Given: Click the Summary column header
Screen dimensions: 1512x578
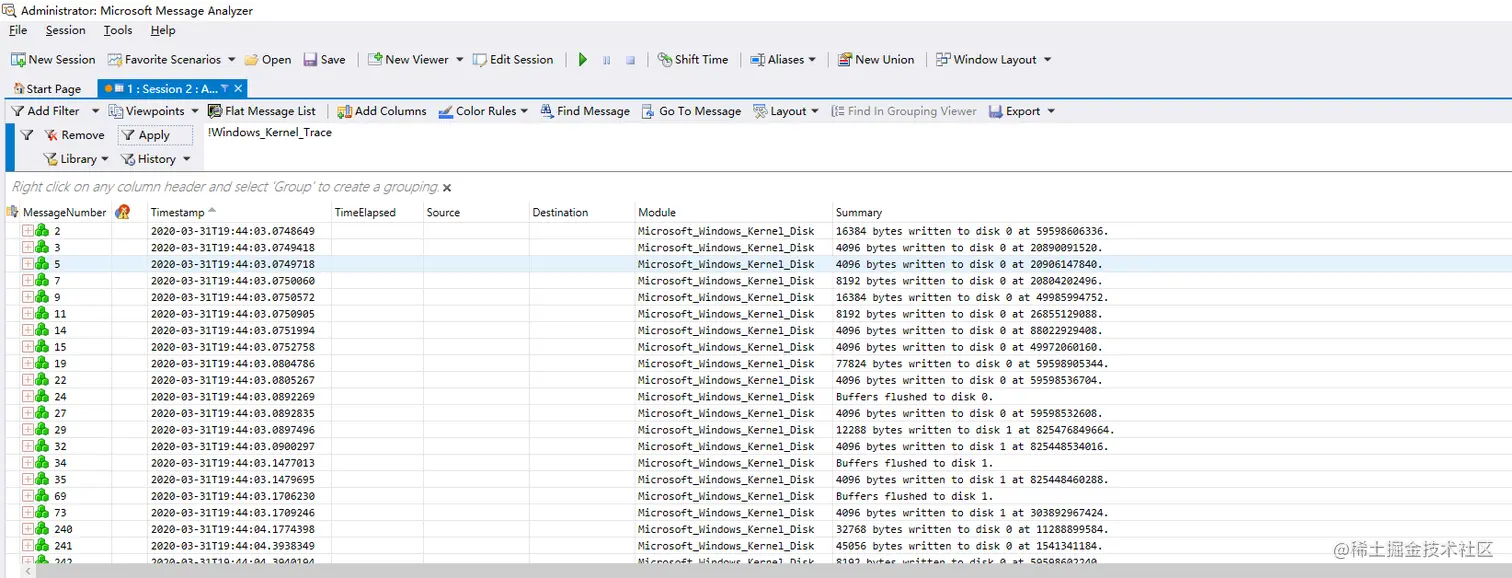Looking at the screenshot, I should 859,212.
